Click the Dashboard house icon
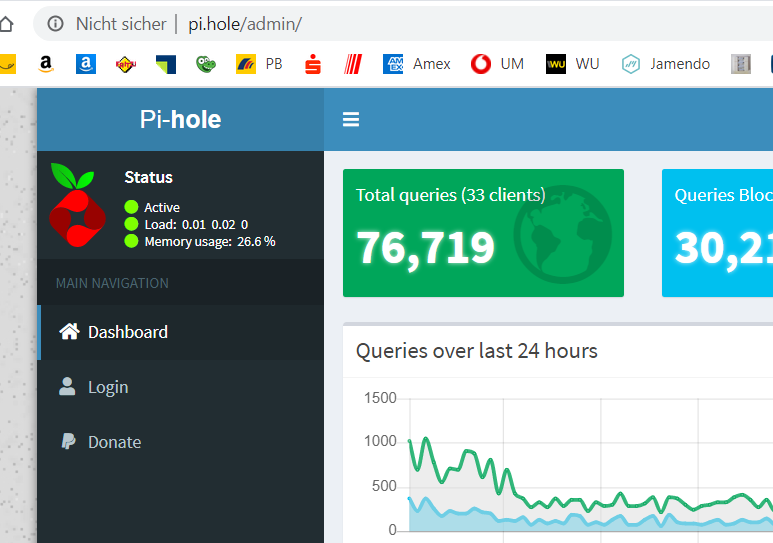Image resolution: width=773 pixels, height=543 pixels. 69,331
